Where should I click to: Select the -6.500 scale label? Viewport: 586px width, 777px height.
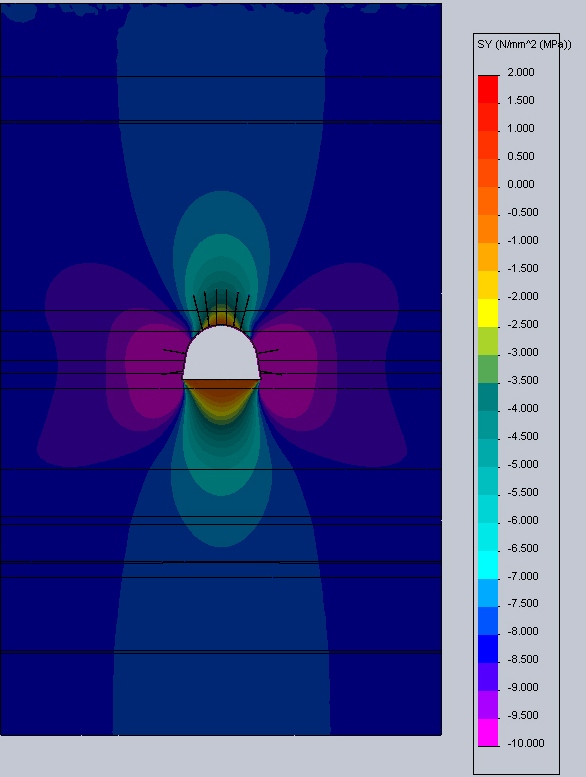(x=523, y=549)
